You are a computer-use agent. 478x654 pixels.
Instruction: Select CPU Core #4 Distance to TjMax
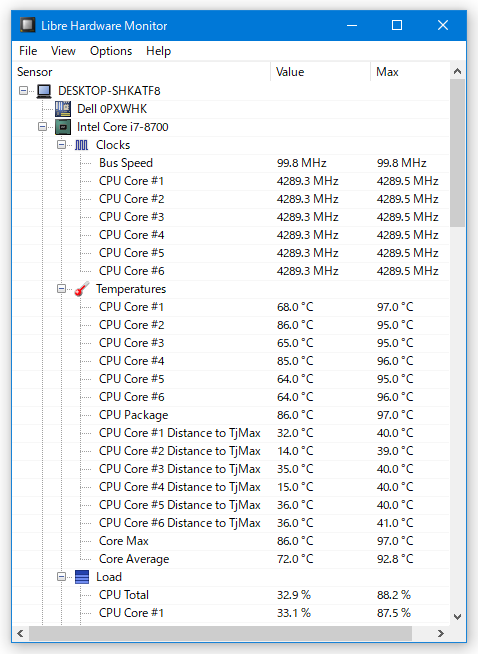click(x=231, y=487)
